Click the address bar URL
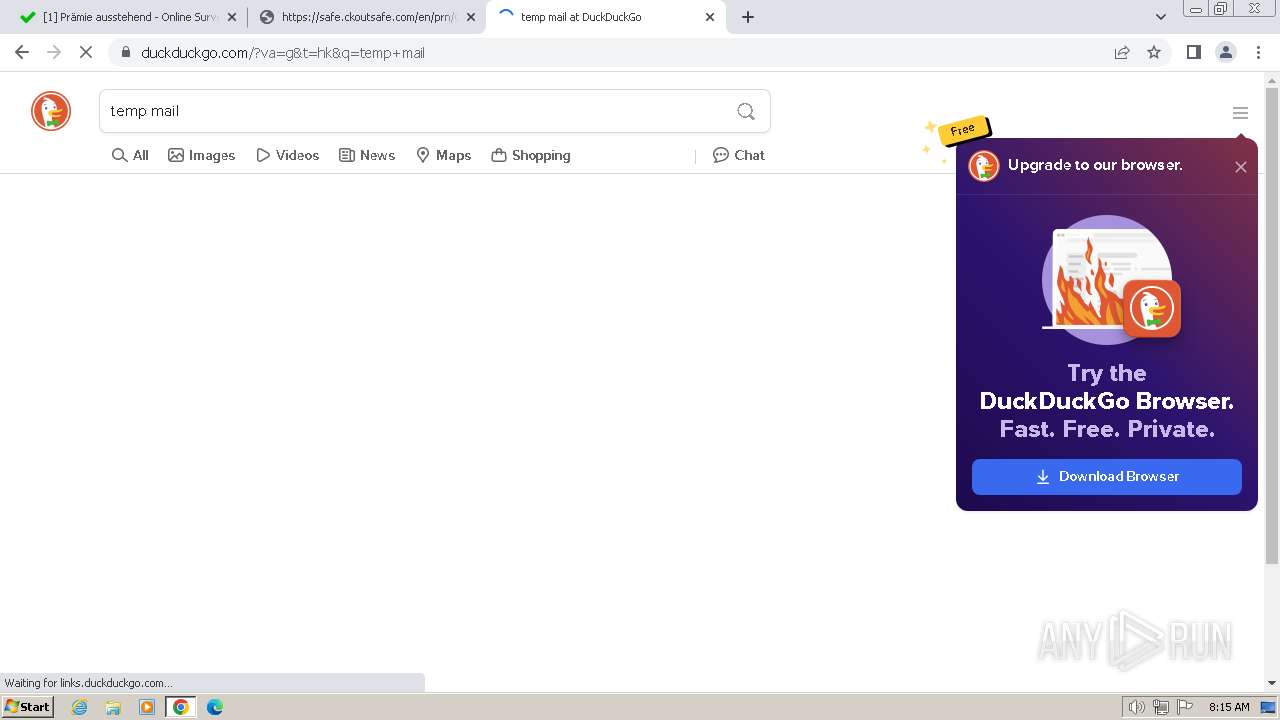The width and height of the screenshot is (1280, 720). pos(283,53)
